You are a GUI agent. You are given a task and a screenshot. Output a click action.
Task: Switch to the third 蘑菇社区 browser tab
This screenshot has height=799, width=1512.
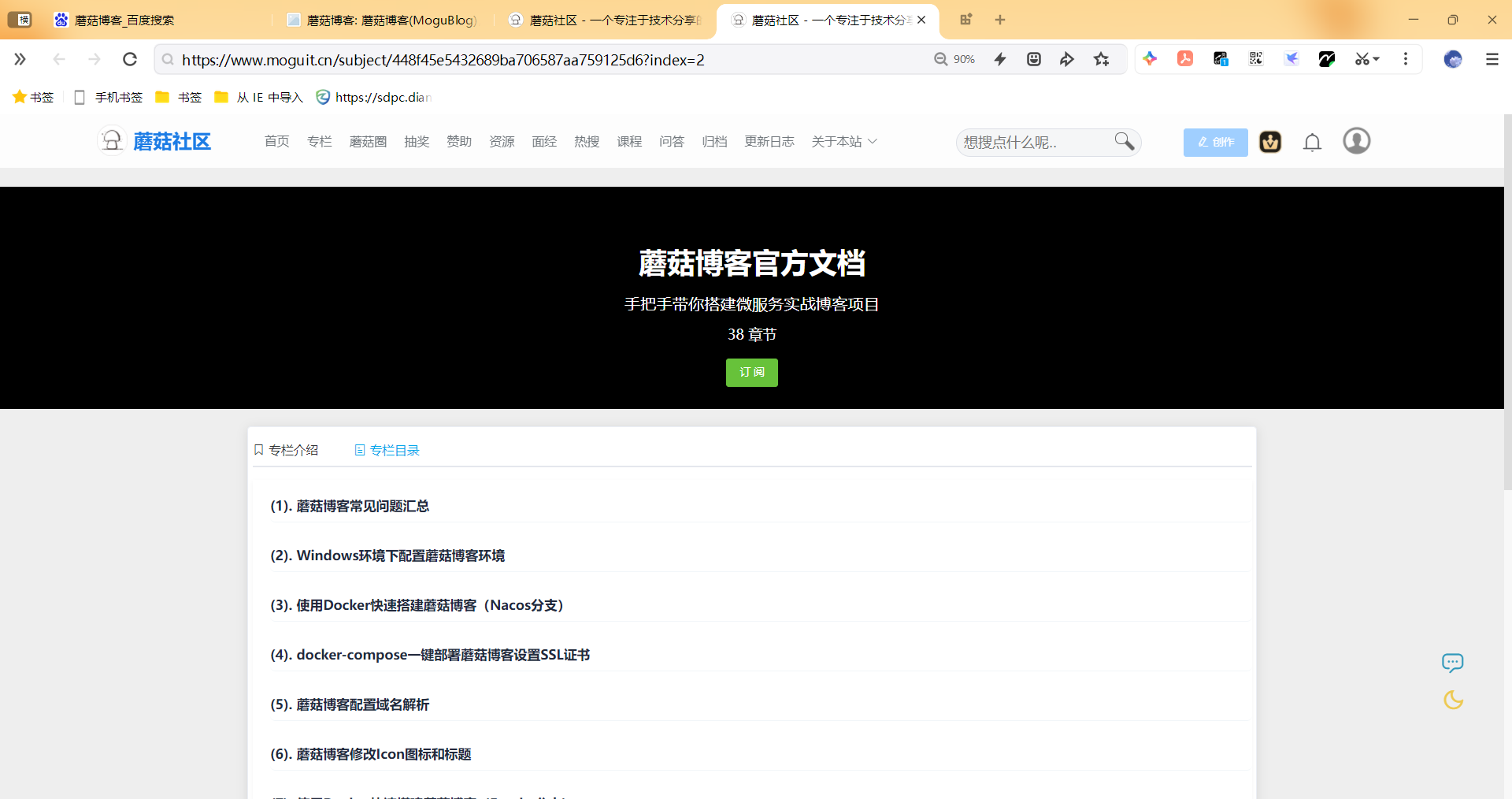606,20
